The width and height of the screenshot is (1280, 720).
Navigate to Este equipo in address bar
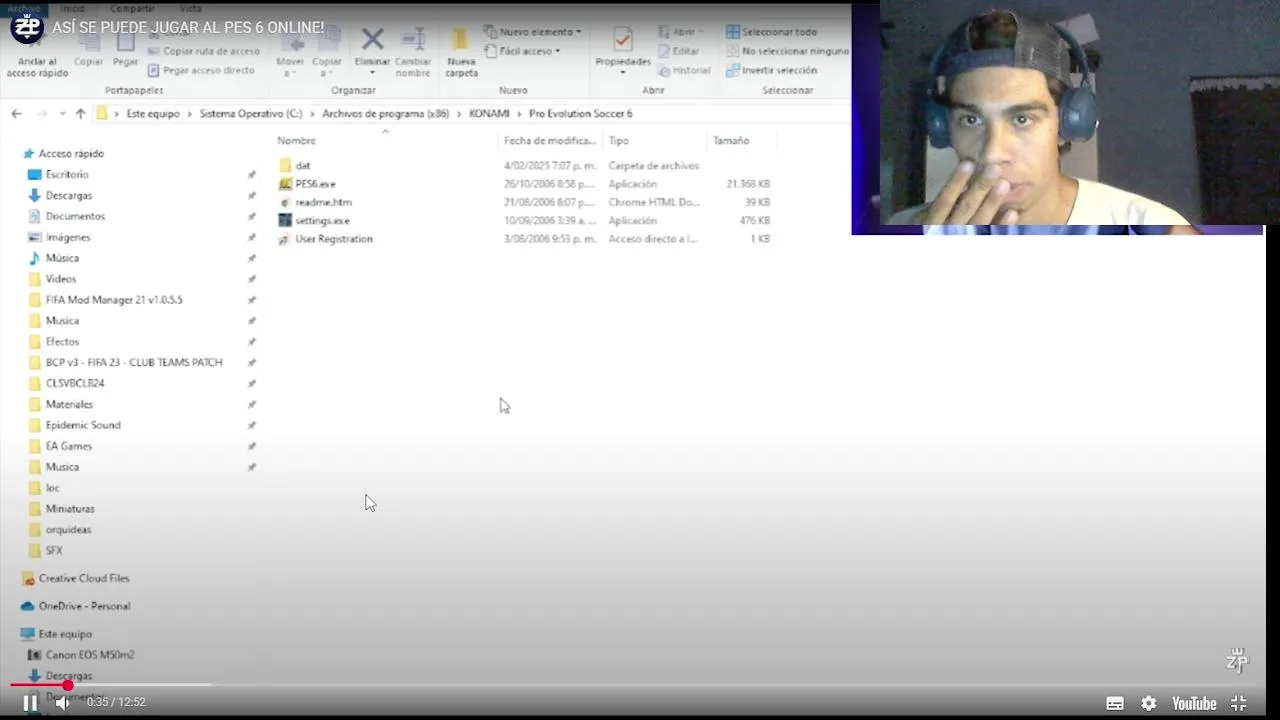click(153, 114)
